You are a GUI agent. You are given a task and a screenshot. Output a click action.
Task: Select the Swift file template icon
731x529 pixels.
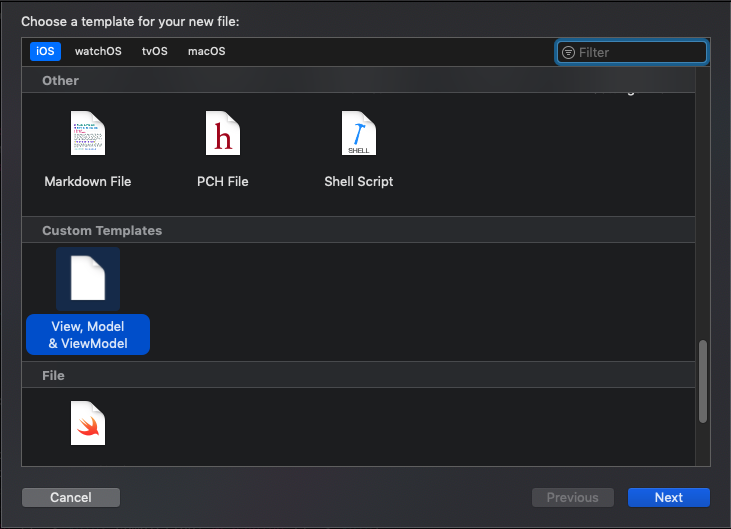coord(88,423)
